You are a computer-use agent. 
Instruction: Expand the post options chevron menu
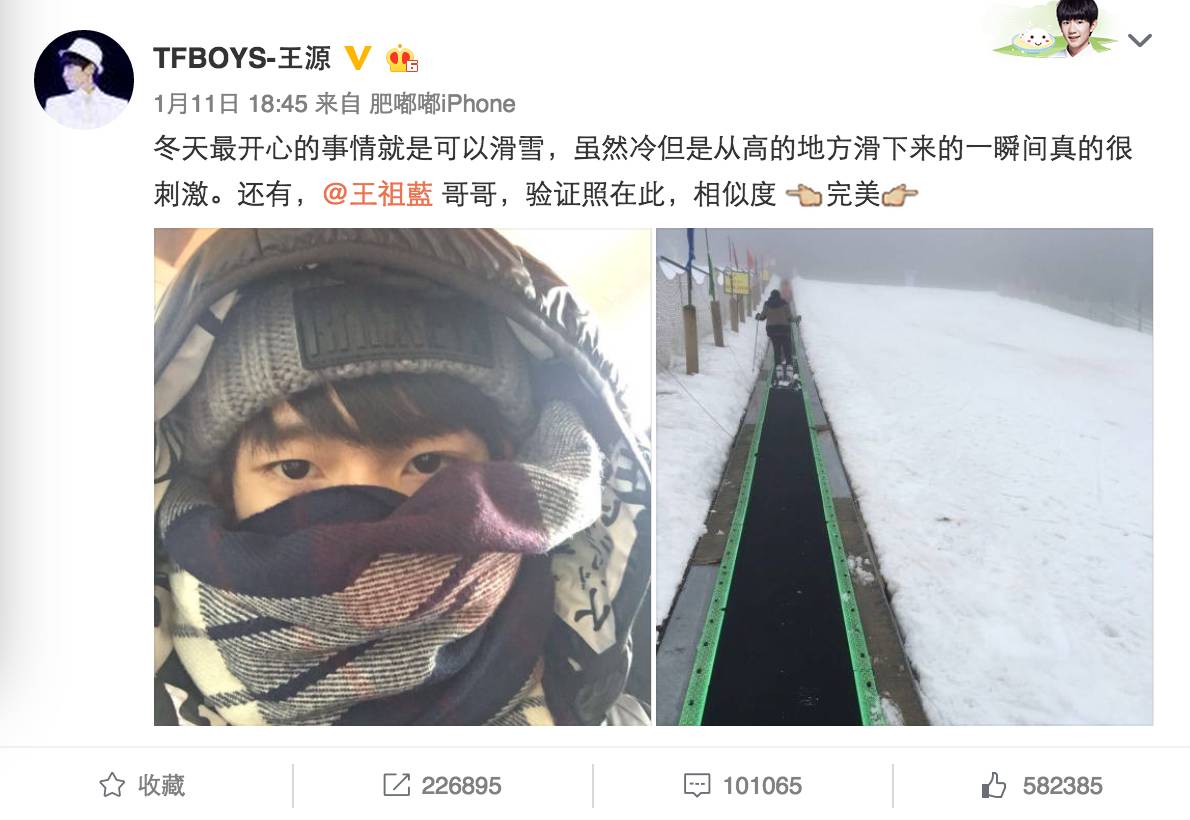coord(1139,39)
